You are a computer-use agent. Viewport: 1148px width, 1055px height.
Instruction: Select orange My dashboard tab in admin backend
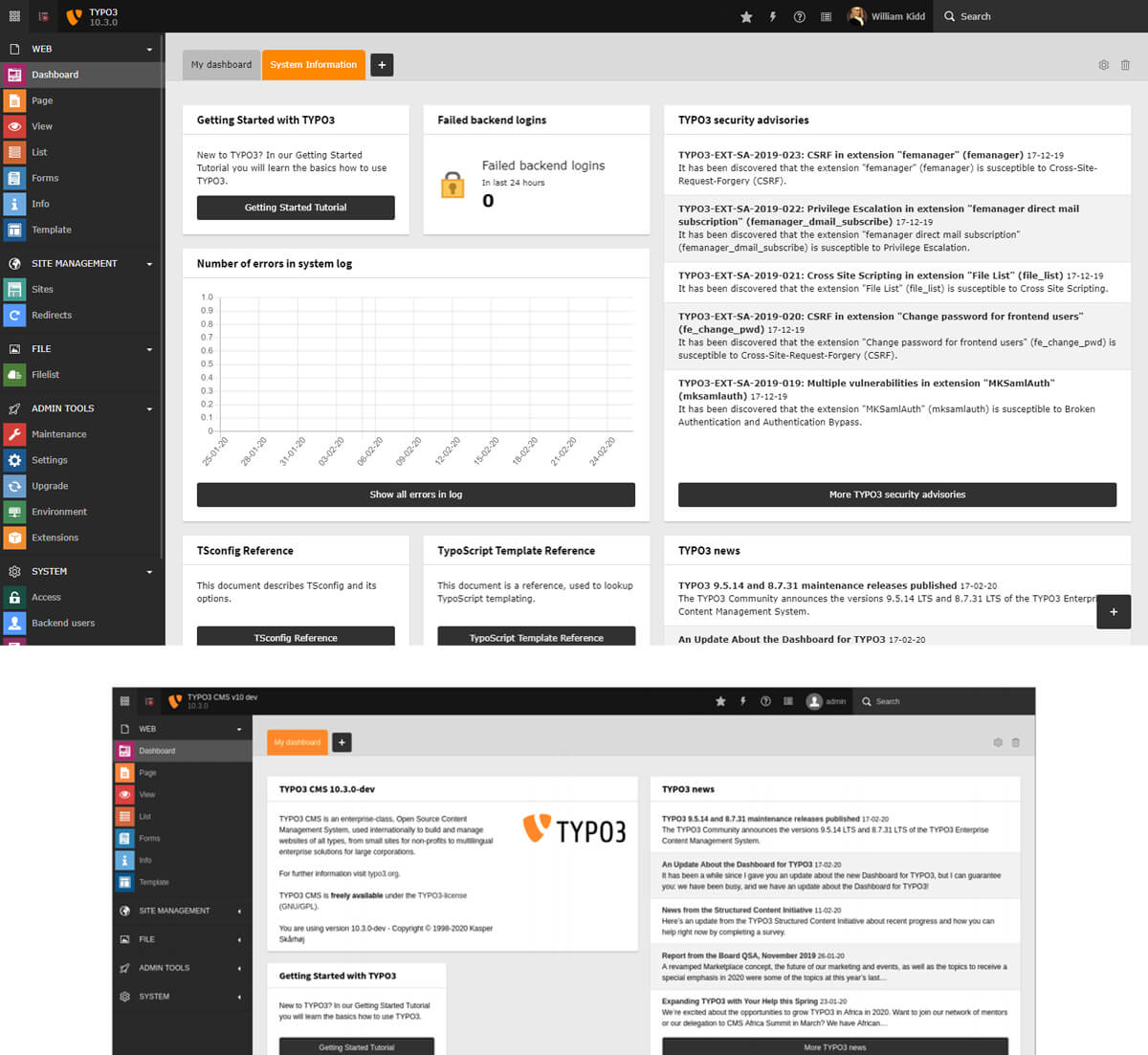point(298,742)
